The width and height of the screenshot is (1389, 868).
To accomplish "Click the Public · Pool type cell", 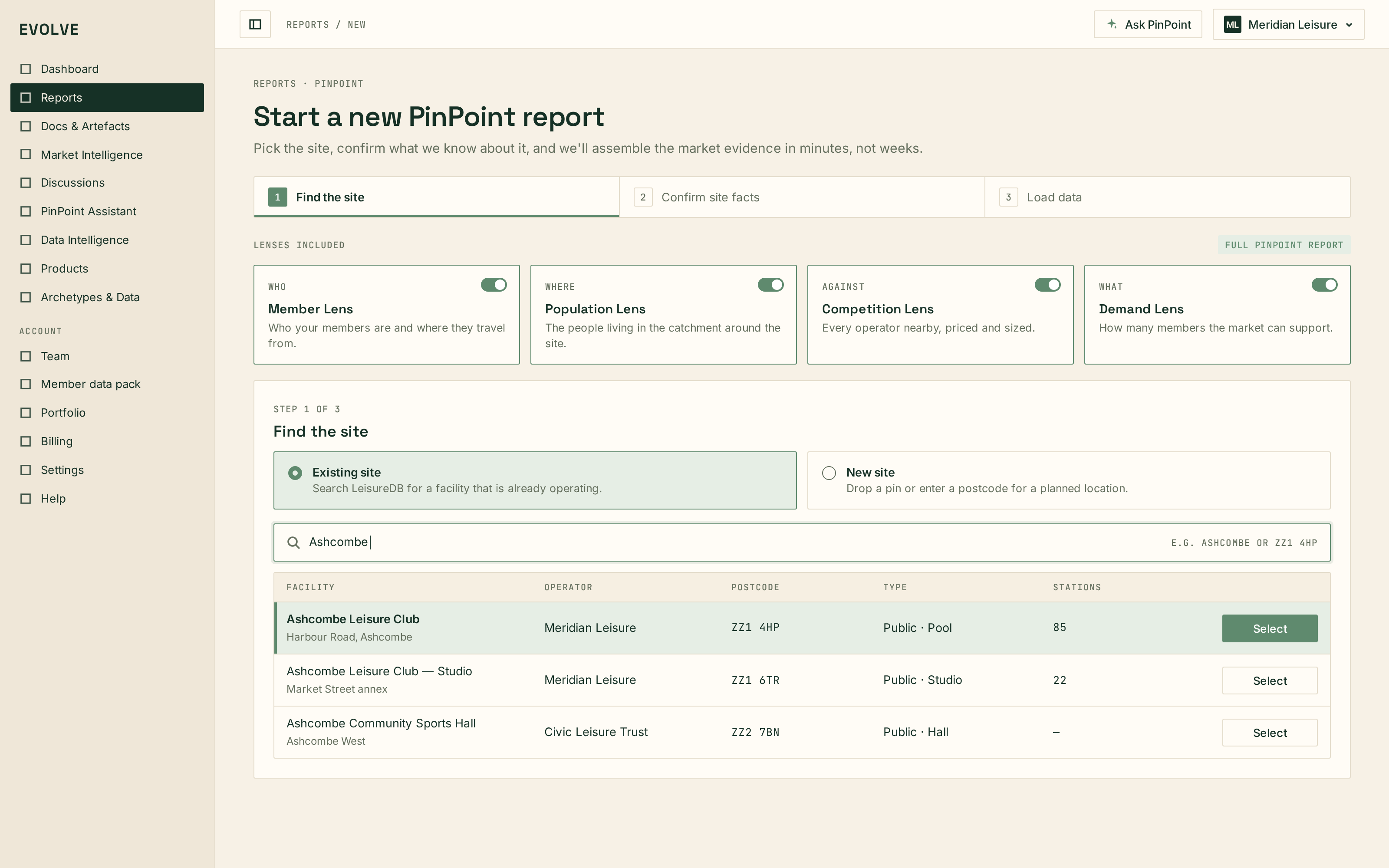I will tap(917, 628).
